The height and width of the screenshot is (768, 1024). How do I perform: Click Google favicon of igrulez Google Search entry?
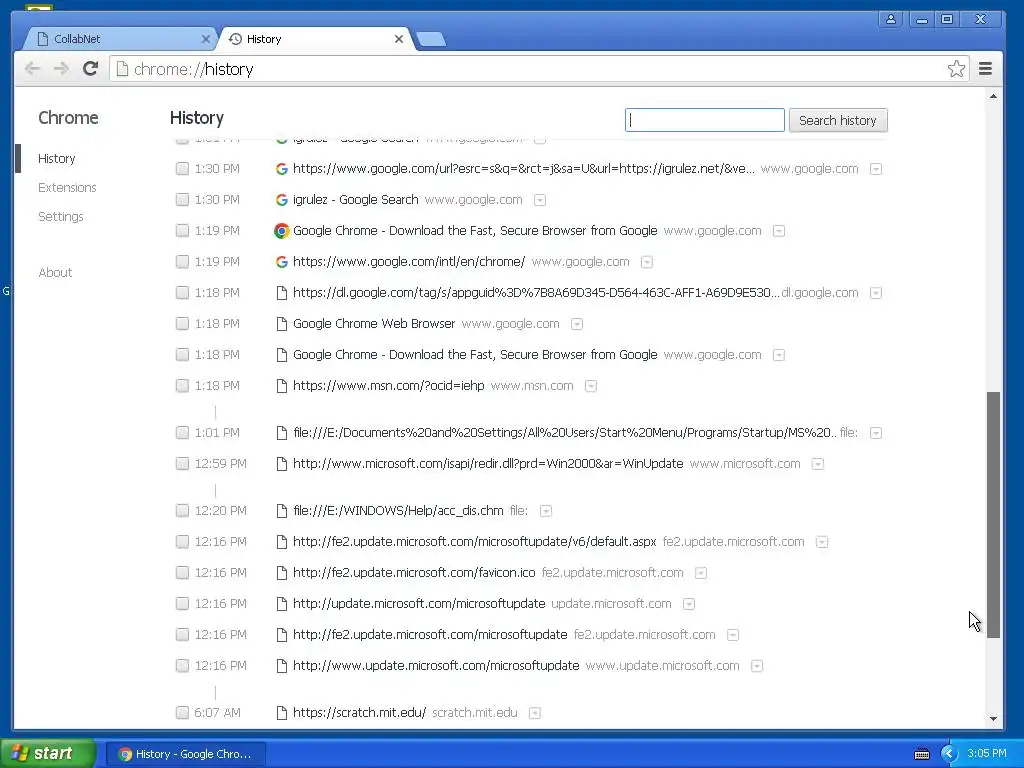tap(281, 200)
